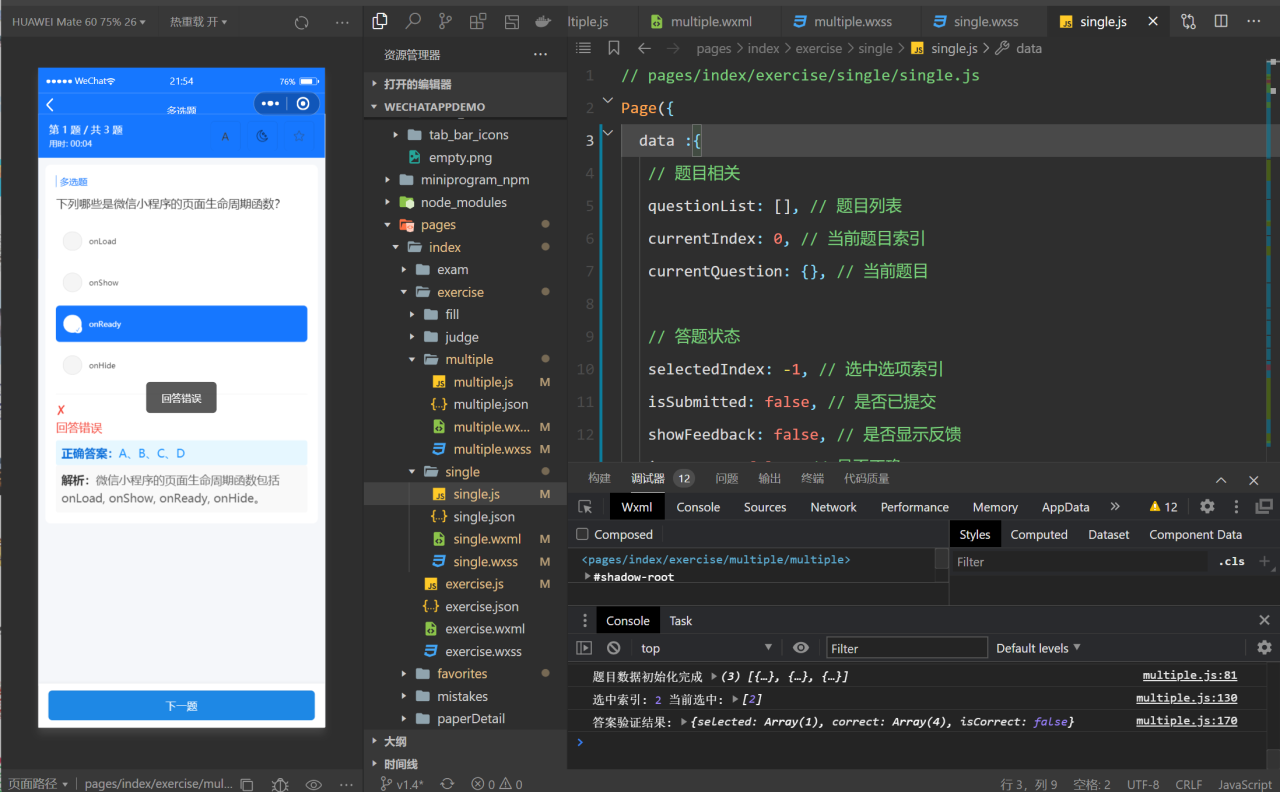1280x792 pixels.
Task: Open single.json in the file tree
Action: (x=483, y=517)
